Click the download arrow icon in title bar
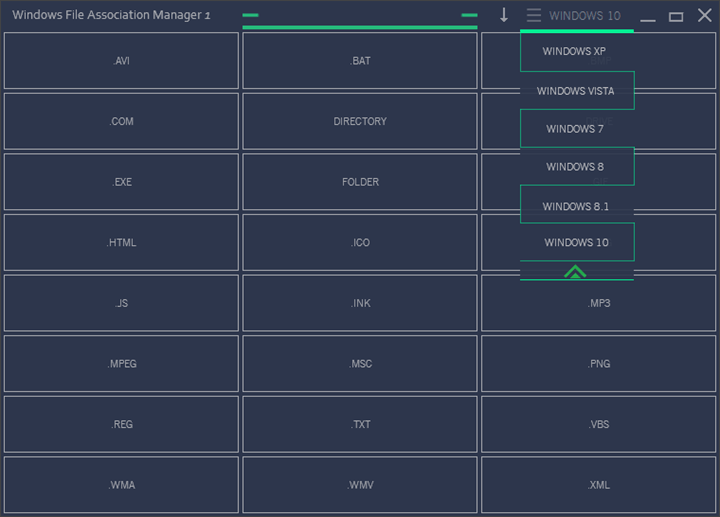The height and width of the screenshot is (517, 720). pyautogui.click(x=504, y=15)
